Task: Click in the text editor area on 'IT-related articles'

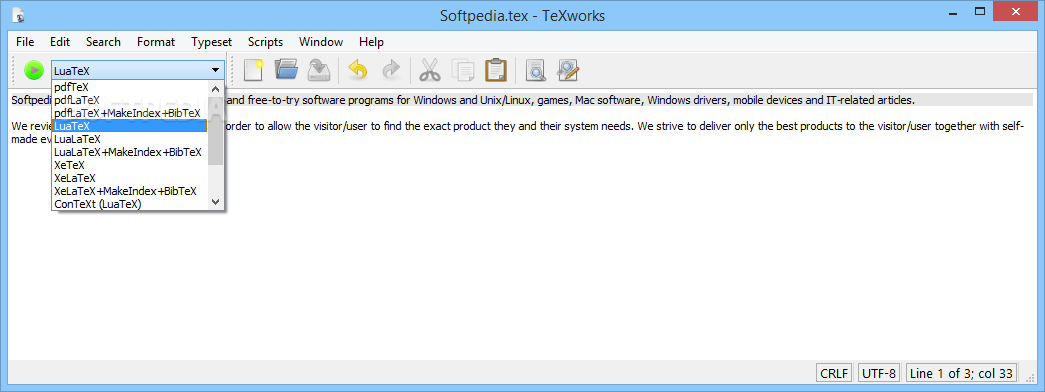Action: [x=870, y=101]
